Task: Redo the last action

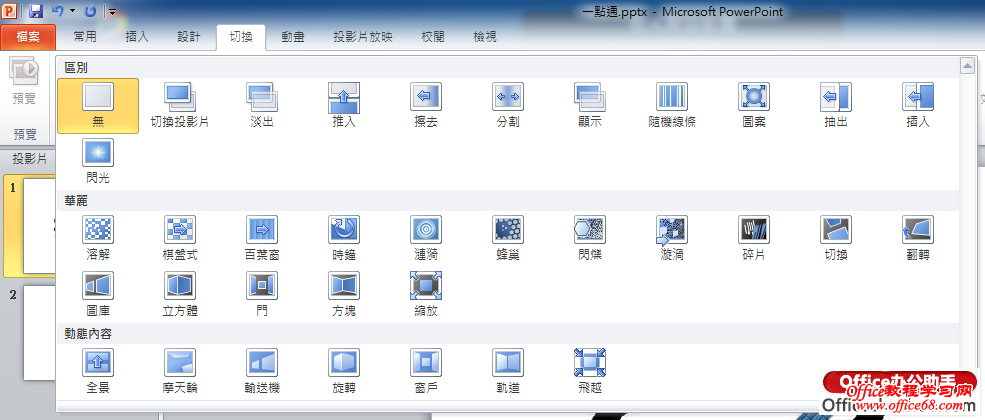Action: [x=90, y=11]
